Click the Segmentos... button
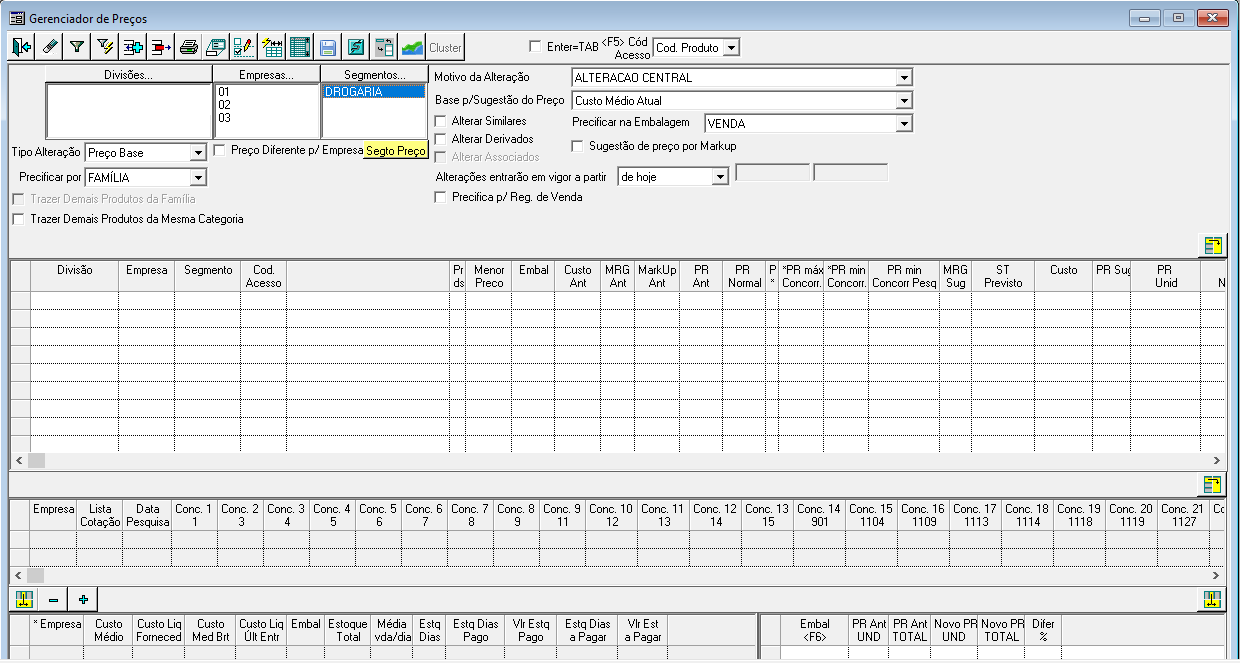The height and width of the screenshot is (663, 1240). click(x=375, y=75)
